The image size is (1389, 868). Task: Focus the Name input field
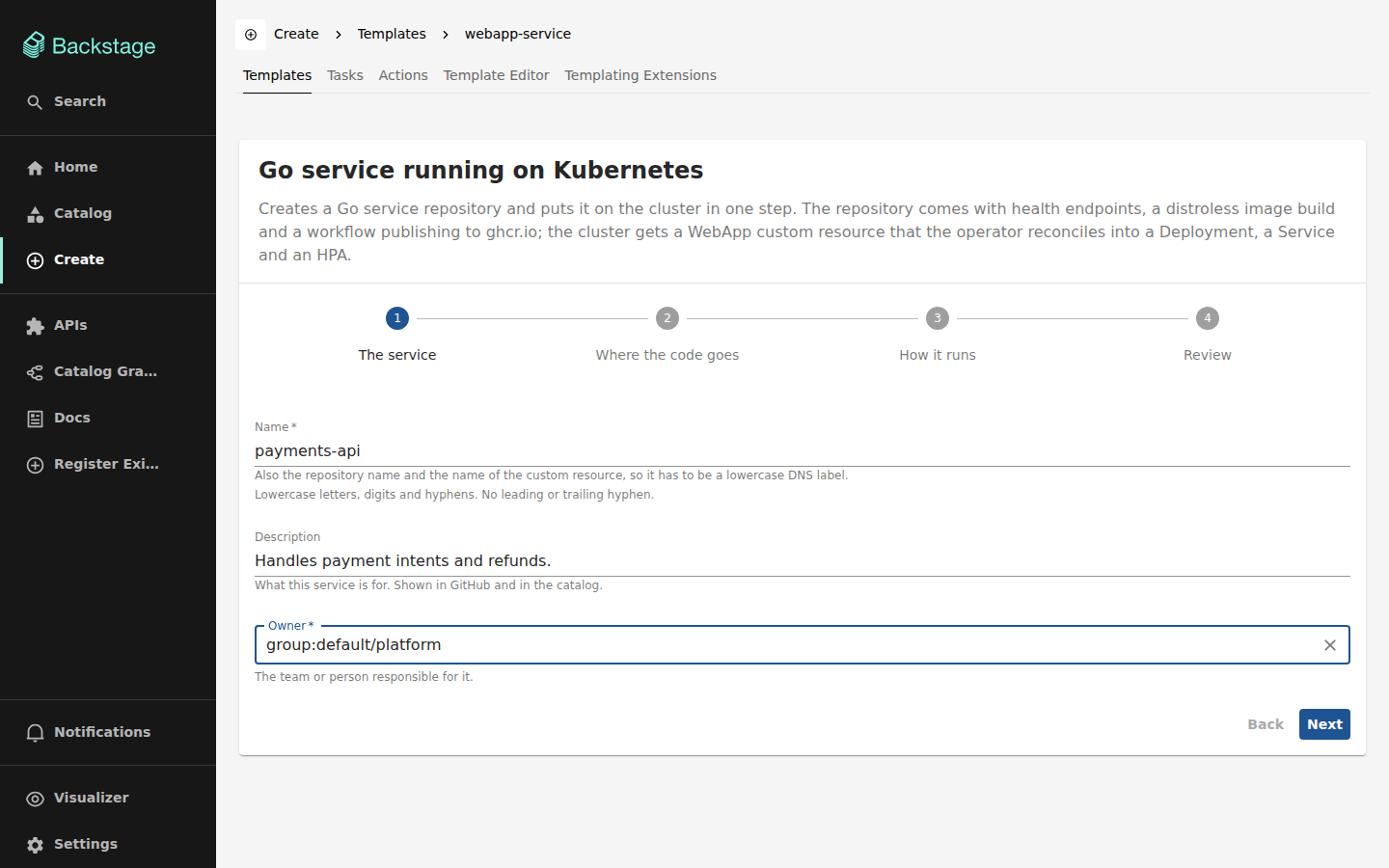click(803, 450)
